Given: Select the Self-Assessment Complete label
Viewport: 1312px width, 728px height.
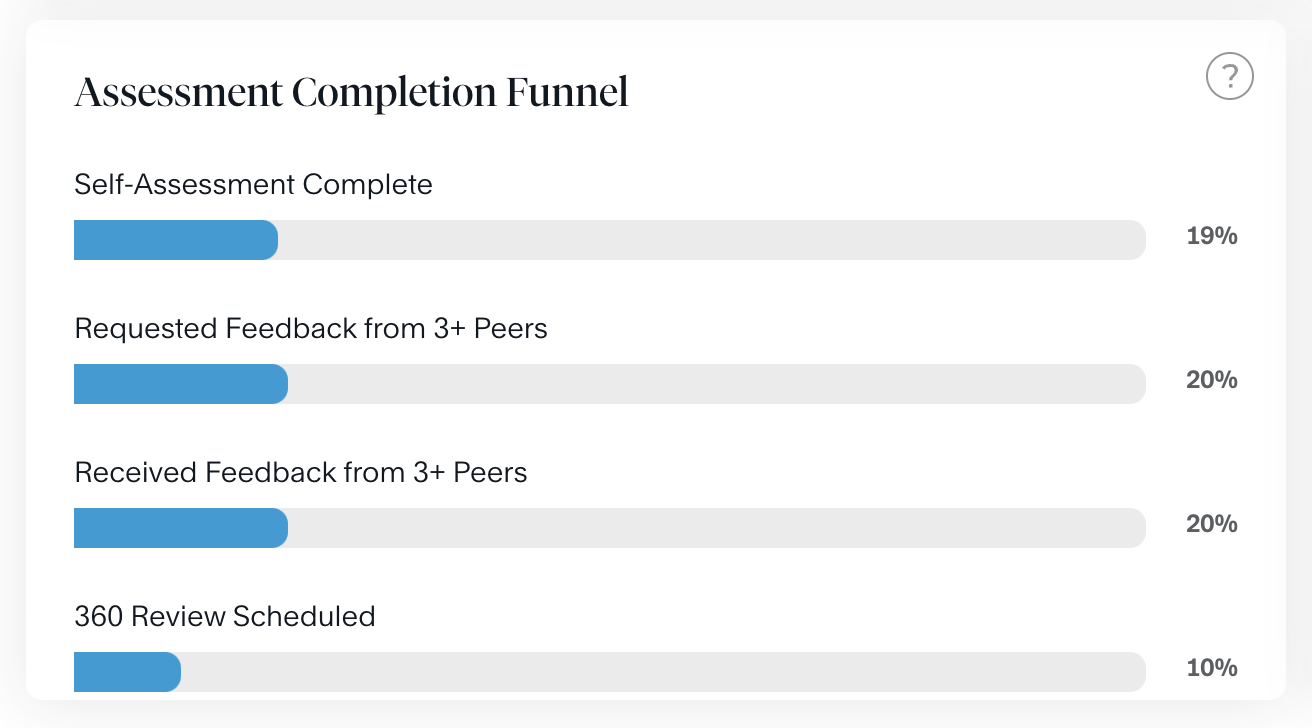Looking at the screenshot, I should [x=253, y=185].
